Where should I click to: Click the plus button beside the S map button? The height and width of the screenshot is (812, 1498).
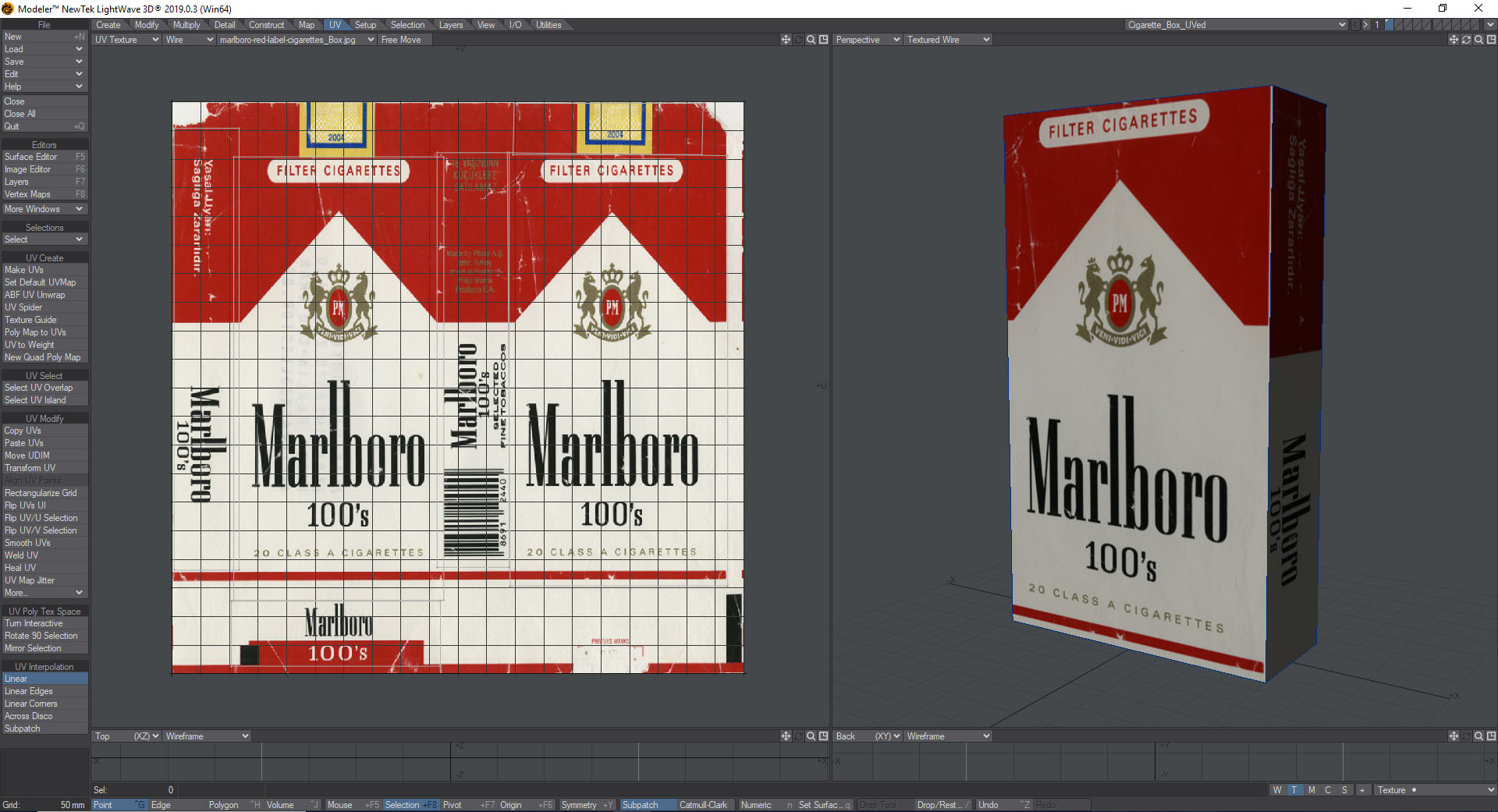1362,790
